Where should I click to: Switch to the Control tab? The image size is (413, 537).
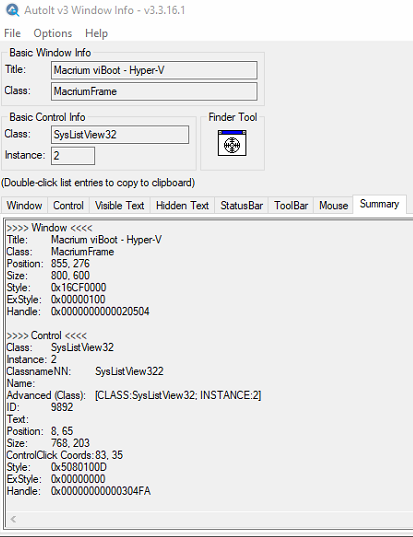68,205
